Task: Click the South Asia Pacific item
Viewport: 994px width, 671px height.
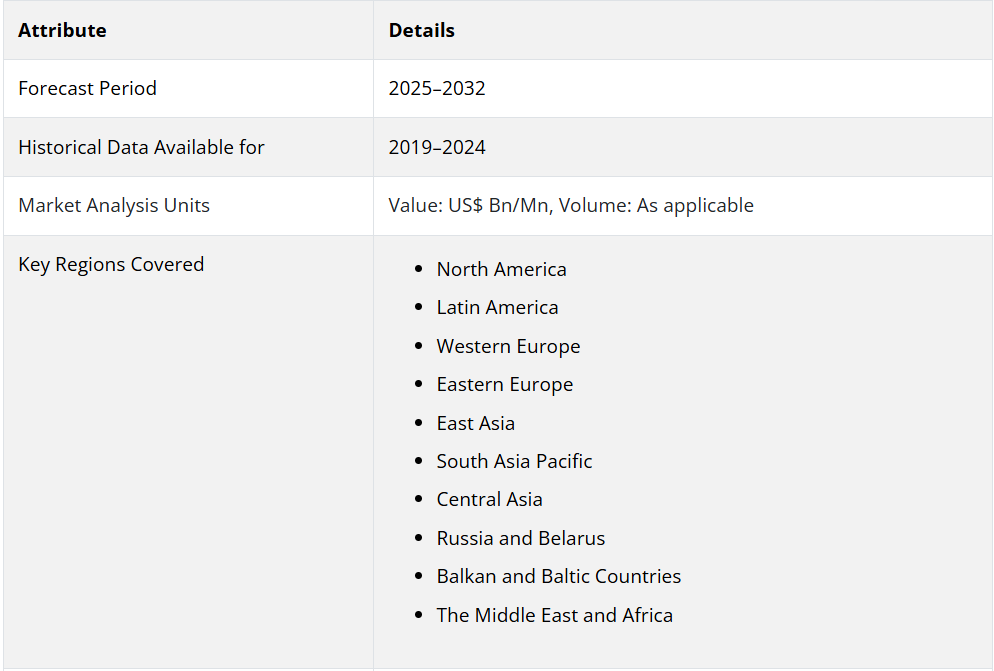Action: (x=514, y=461)
